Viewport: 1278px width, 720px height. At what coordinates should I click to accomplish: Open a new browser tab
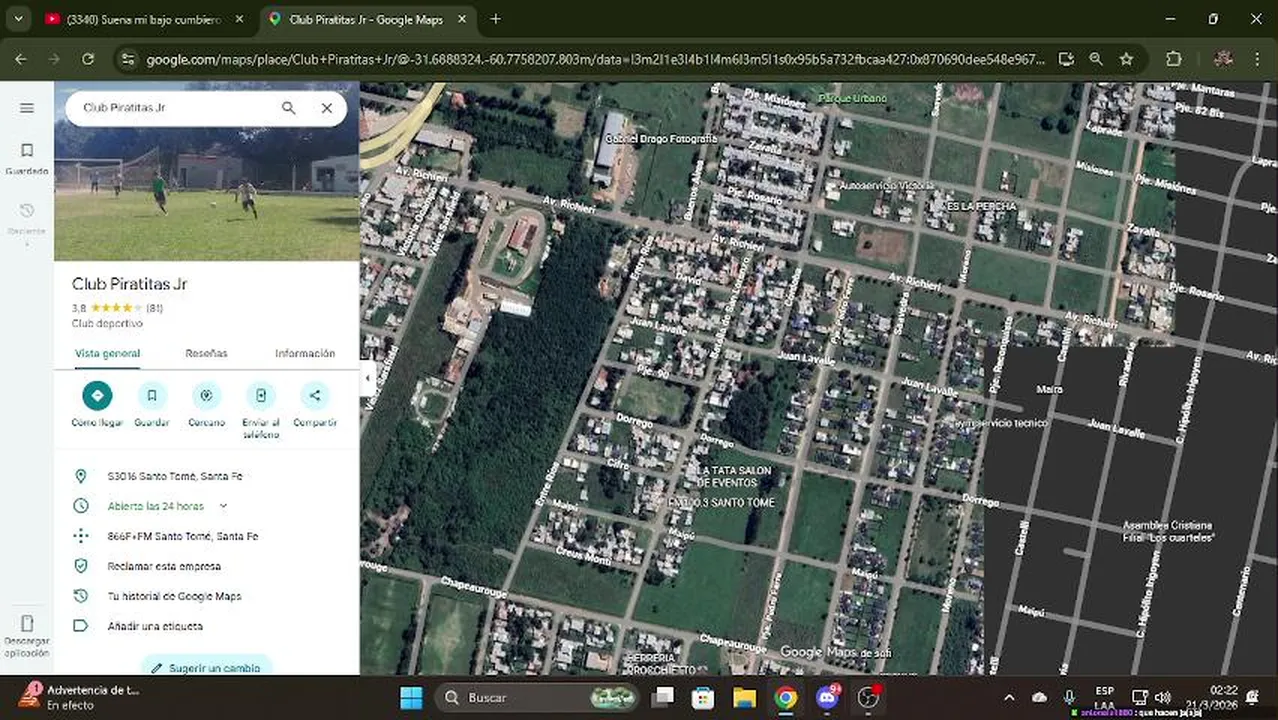point(495,19)
